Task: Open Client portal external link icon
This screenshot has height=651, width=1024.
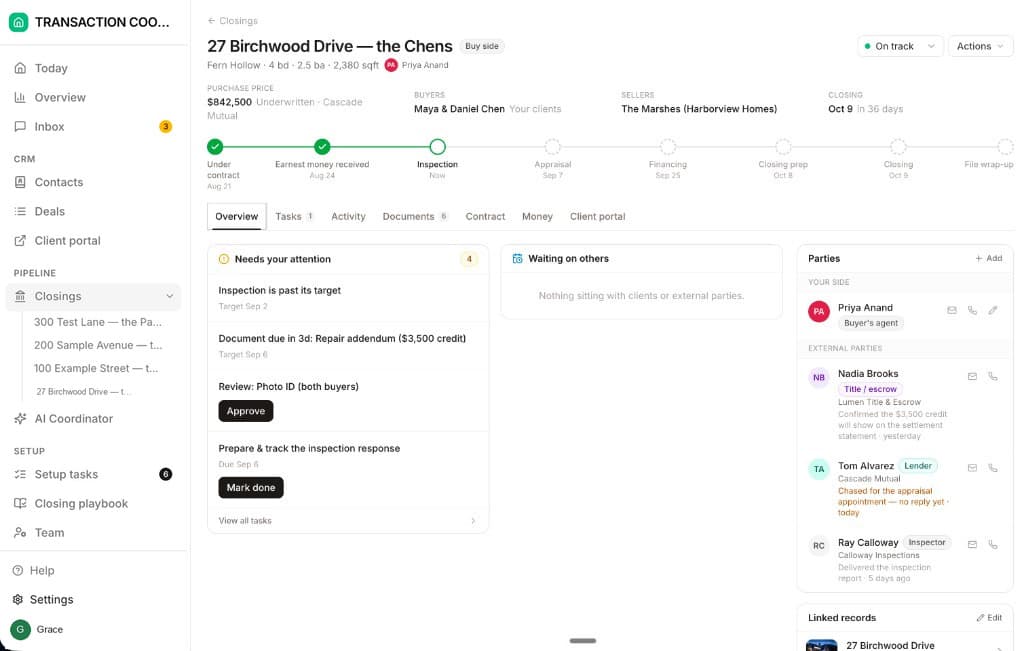Action: pyautogui.click(x=20, y=240)
